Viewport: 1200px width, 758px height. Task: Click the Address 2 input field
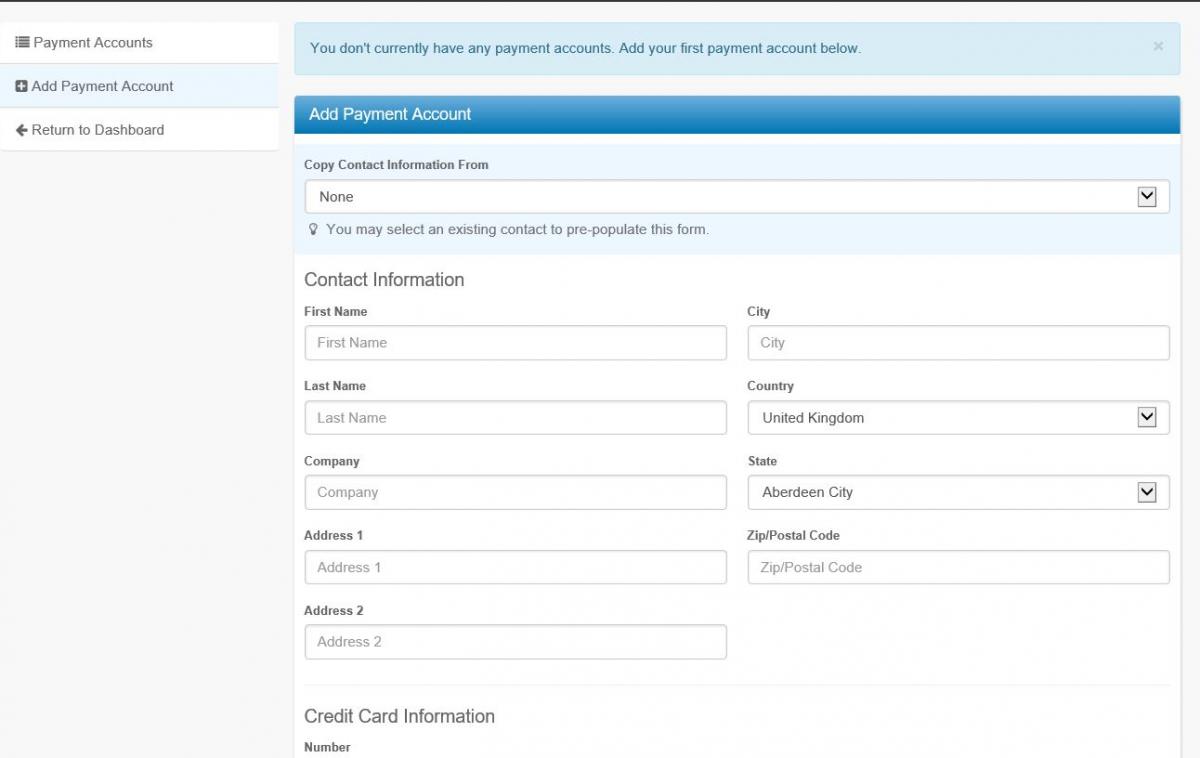(x=516, y=642)
